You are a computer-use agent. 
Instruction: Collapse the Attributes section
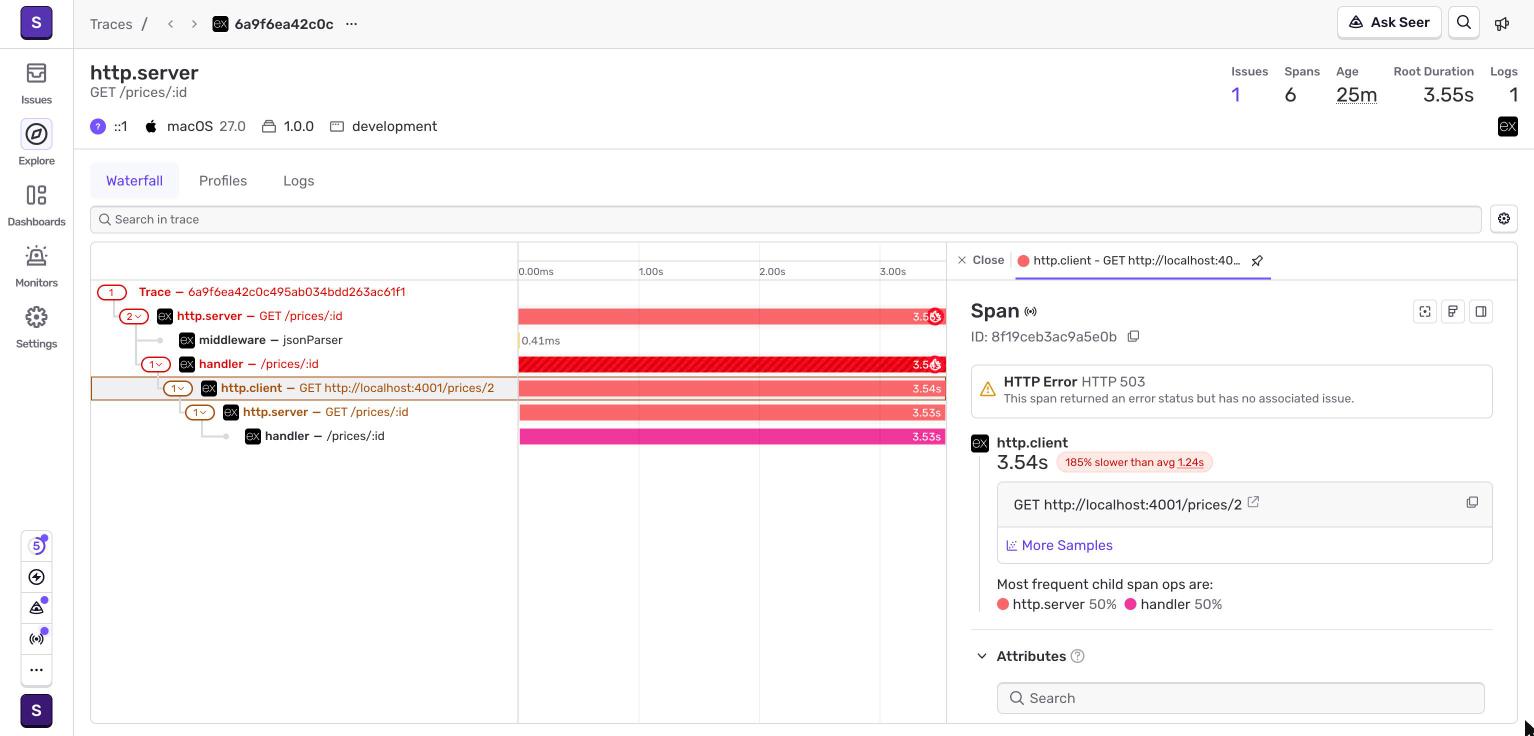(981, 657)
